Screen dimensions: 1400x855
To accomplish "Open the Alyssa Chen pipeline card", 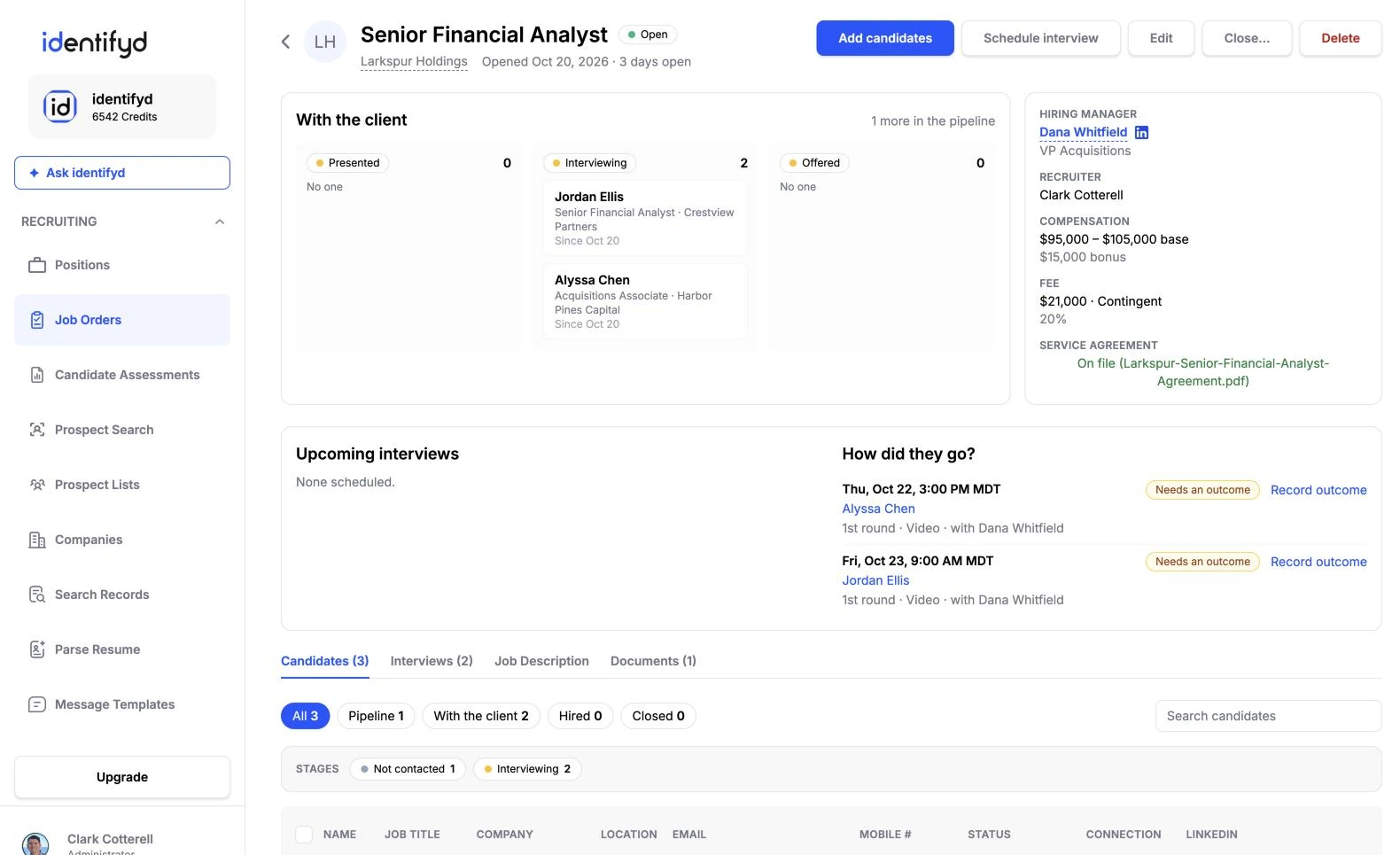I will click(x=645, y=301).
